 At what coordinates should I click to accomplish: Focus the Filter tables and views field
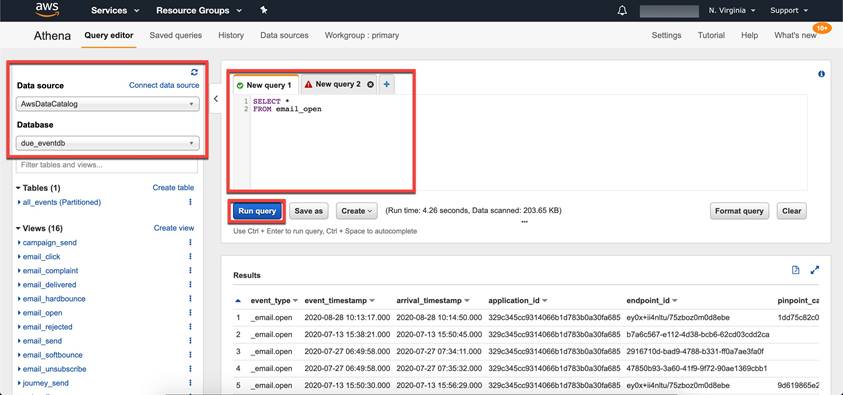click(107, 165)
